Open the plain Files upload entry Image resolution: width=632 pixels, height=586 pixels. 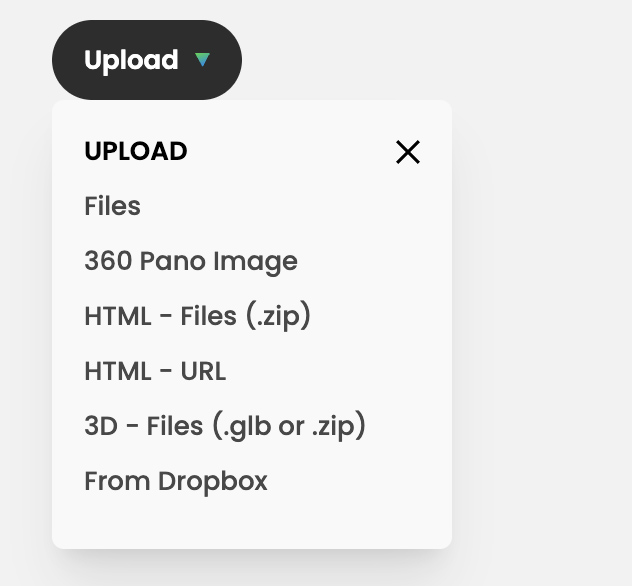pyautogui.click(x=113, y=206)
